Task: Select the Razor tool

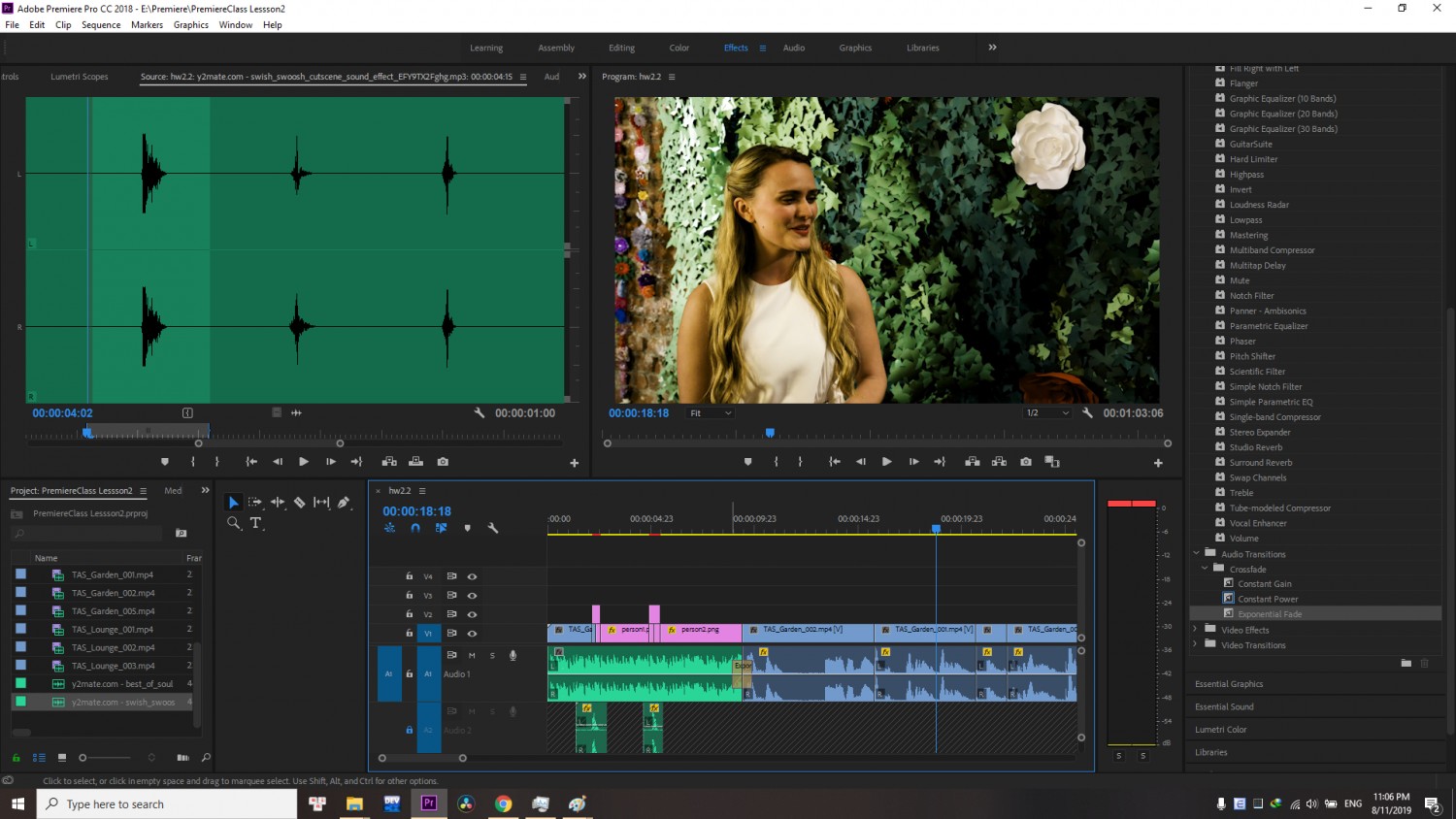Action: (x=300, y=502)
